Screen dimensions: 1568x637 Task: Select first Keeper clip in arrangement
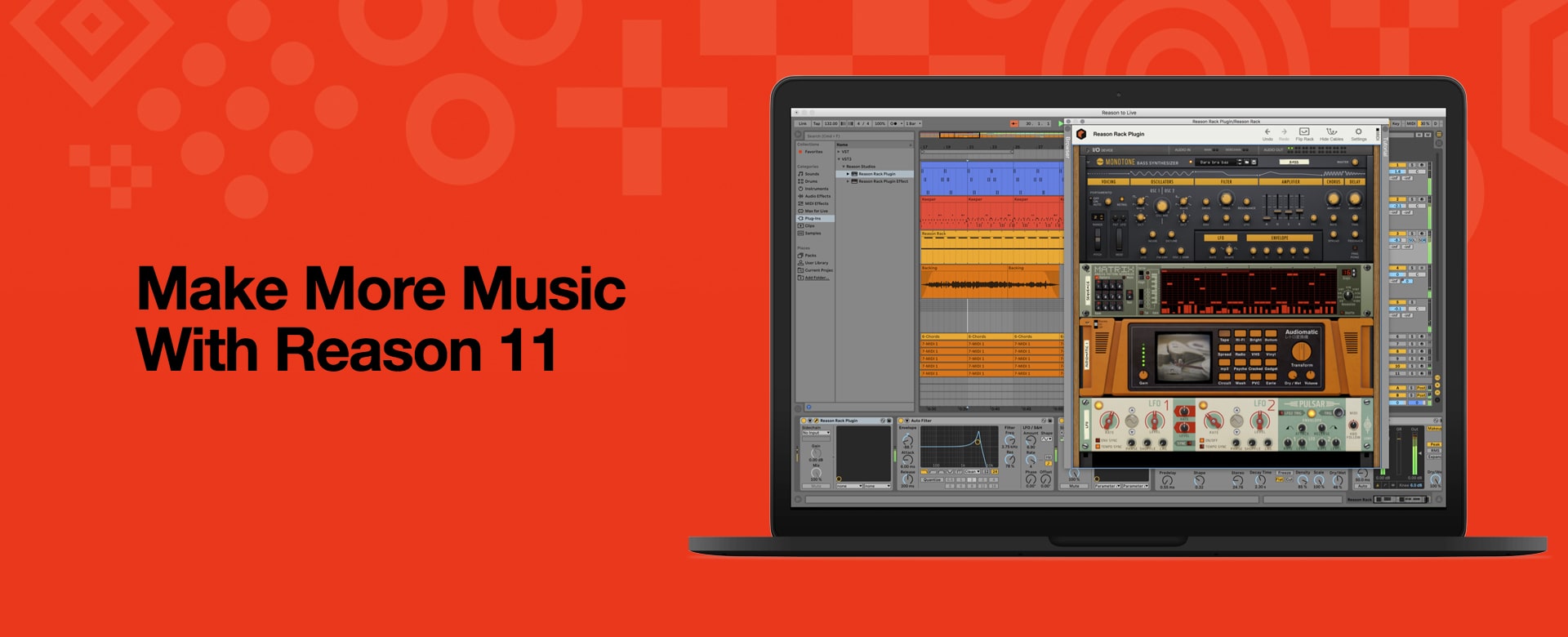[943, 213]
